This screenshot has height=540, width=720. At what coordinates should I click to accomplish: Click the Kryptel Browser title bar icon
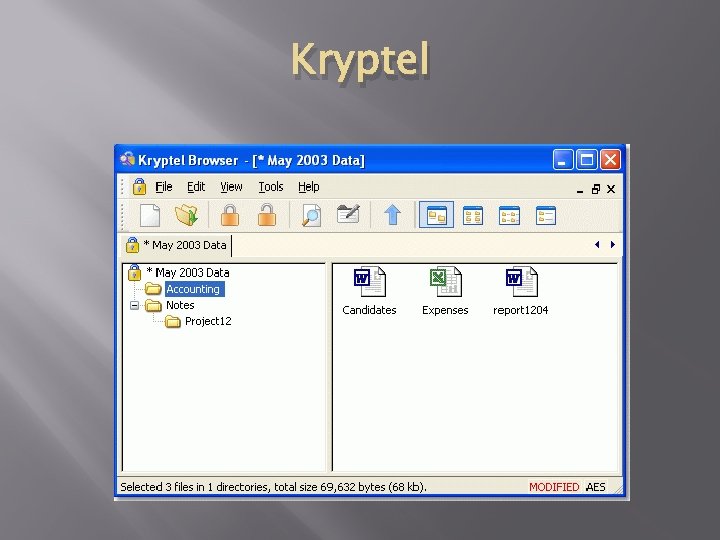pyautogui.click(x=127, y=159)
